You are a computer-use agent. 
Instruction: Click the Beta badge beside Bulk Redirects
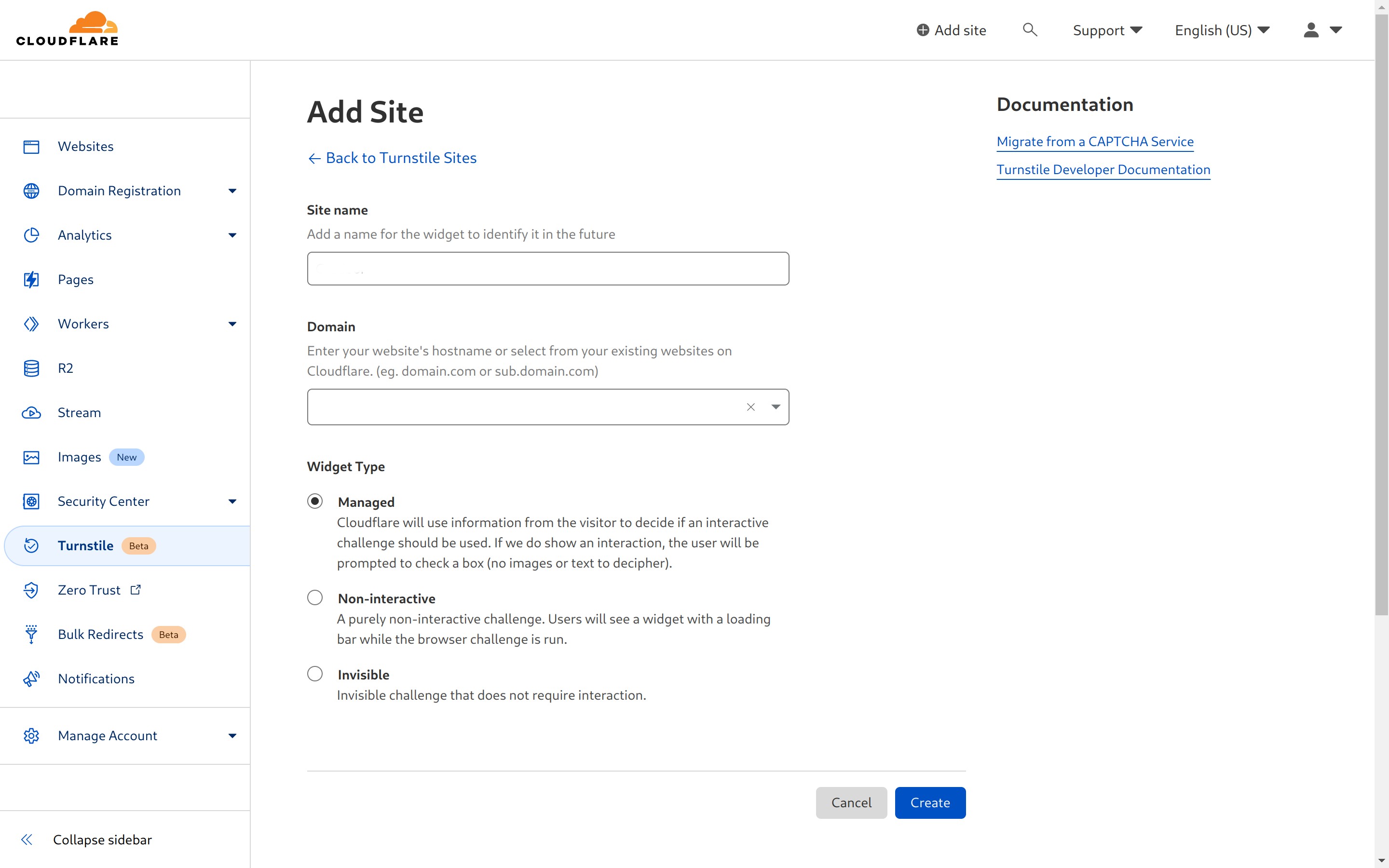click(x=168, y=634)
